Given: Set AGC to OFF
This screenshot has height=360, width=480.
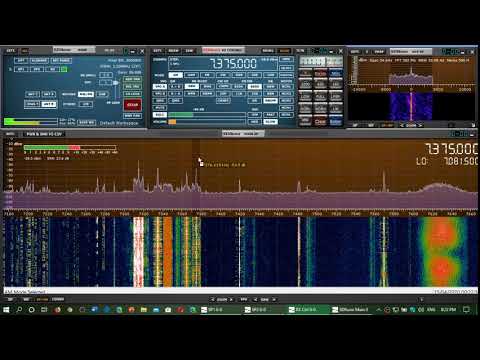Looking at the screenshot, I should (x=255, y=115).
